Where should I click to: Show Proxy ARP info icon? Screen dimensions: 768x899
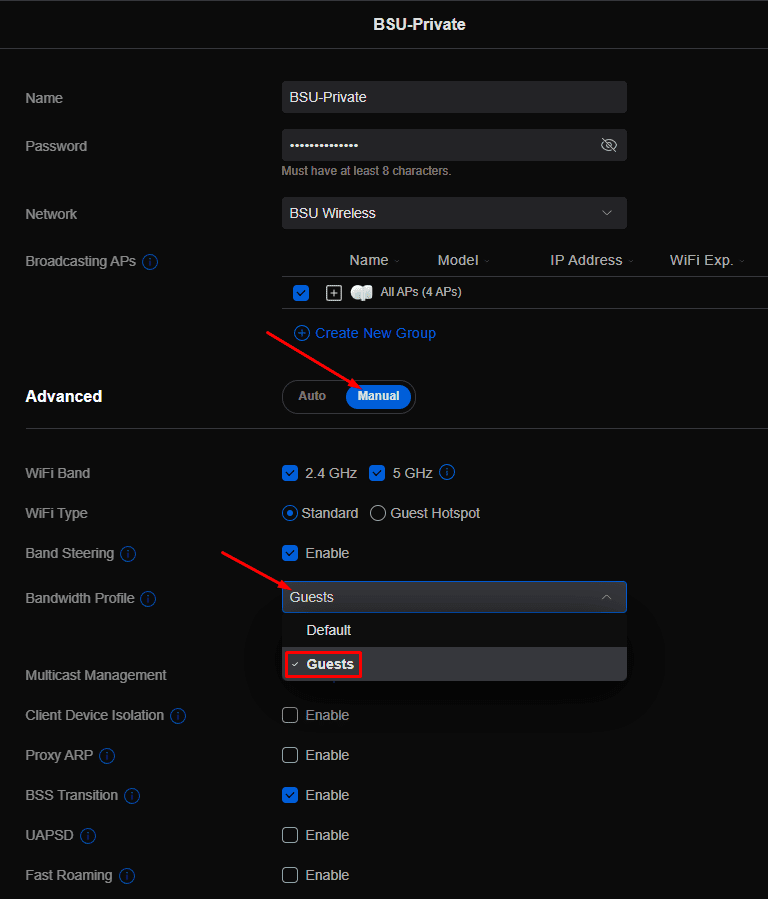coord(107,756)
